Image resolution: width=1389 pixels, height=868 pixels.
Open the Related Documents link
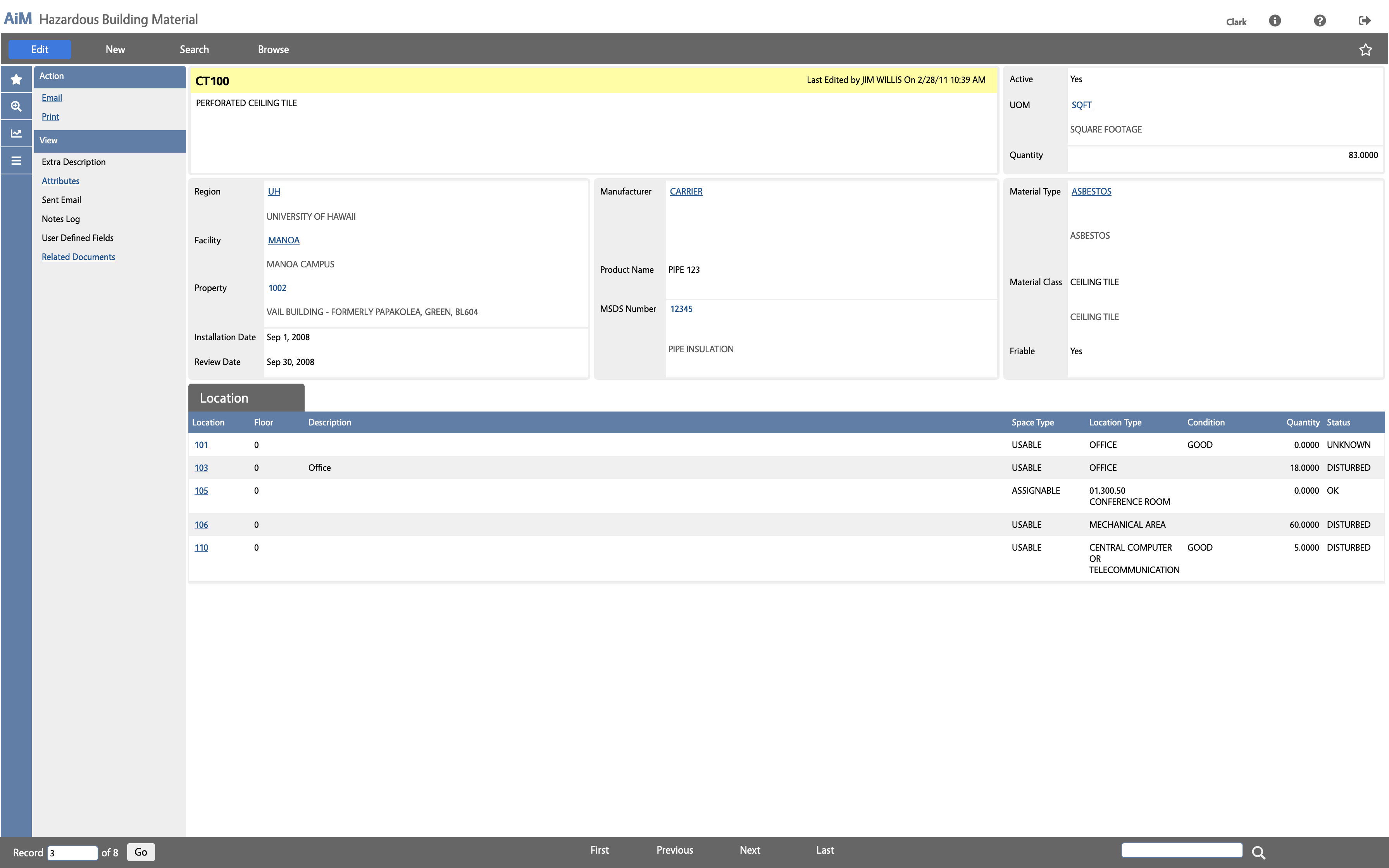[78, 257]
